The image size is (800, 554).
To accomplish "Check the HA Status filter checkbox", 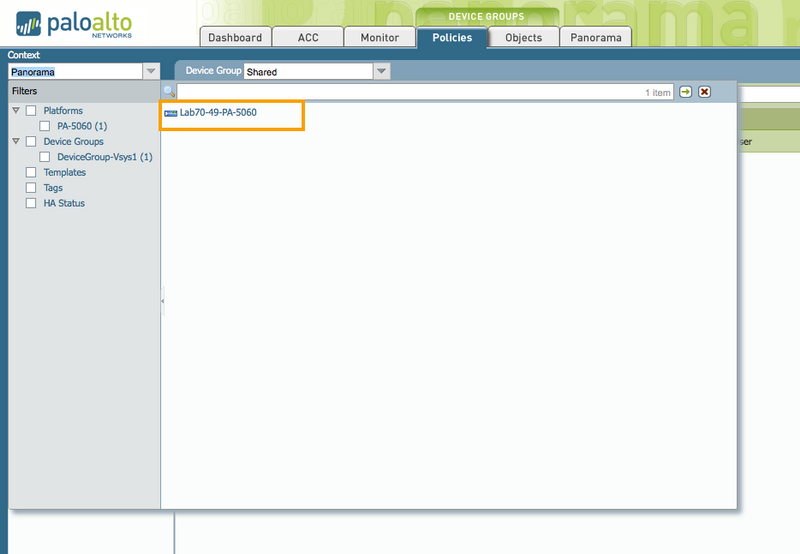I will (x=31, y=203).
